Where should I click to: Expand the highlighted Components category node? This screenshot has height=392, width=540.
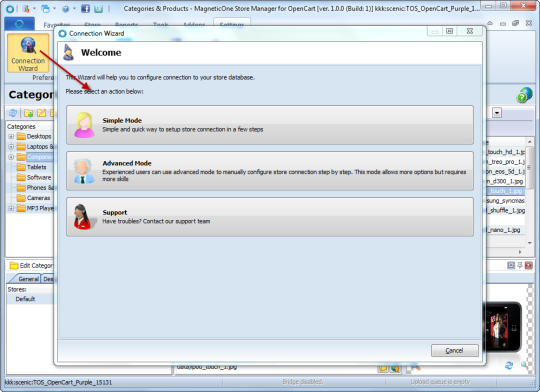(x=11, y=157)
